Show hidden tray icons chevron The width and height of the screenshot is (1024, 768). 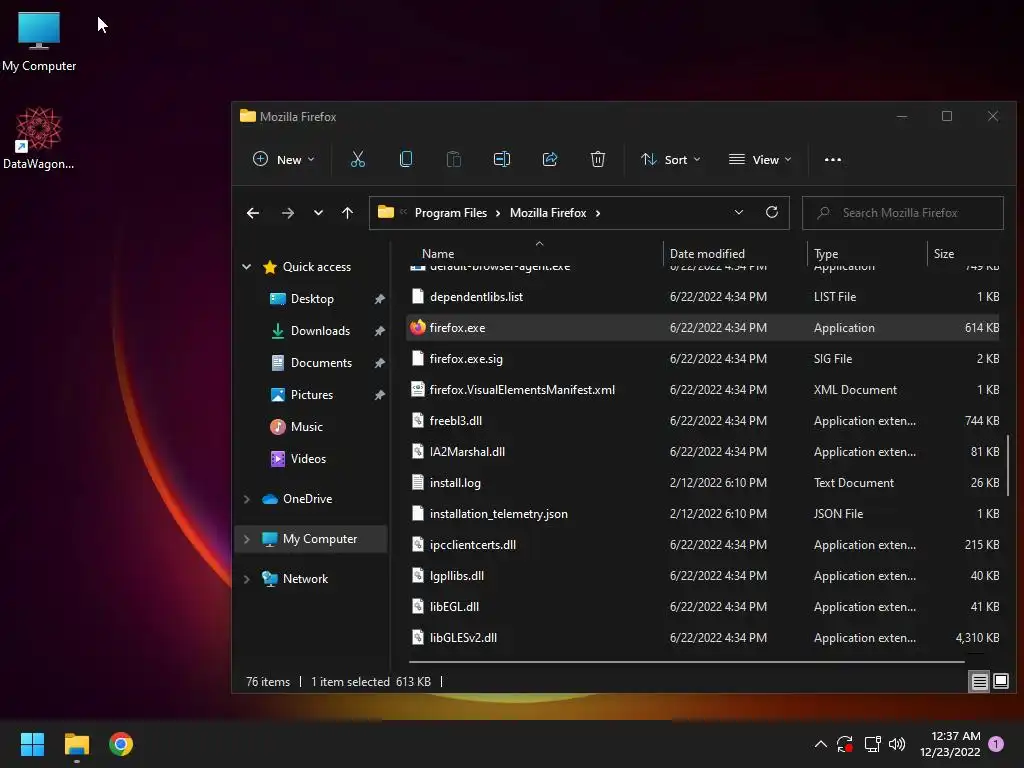pyautogui.click(x=821, y=744)
